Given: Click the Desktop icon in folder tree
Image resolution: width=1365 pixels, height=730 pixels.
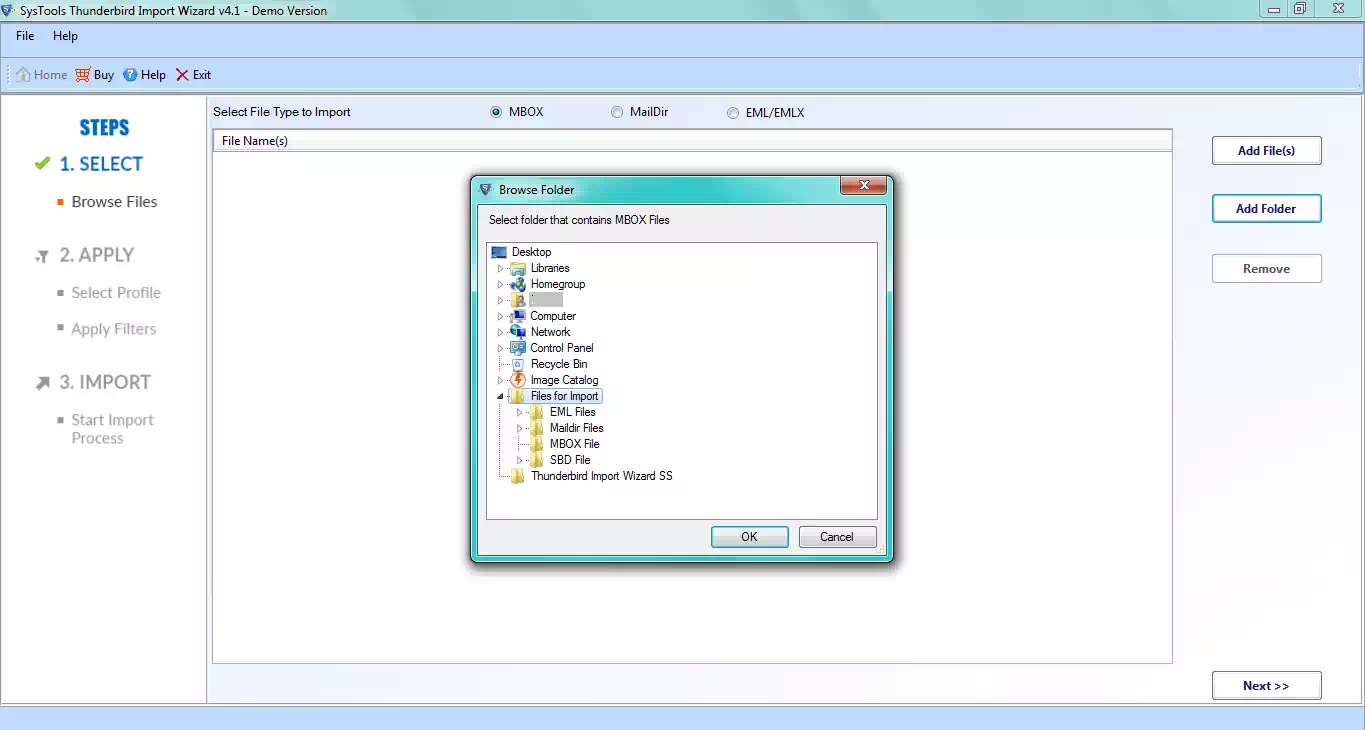Looking at the screenshot, I should (500, 252).
